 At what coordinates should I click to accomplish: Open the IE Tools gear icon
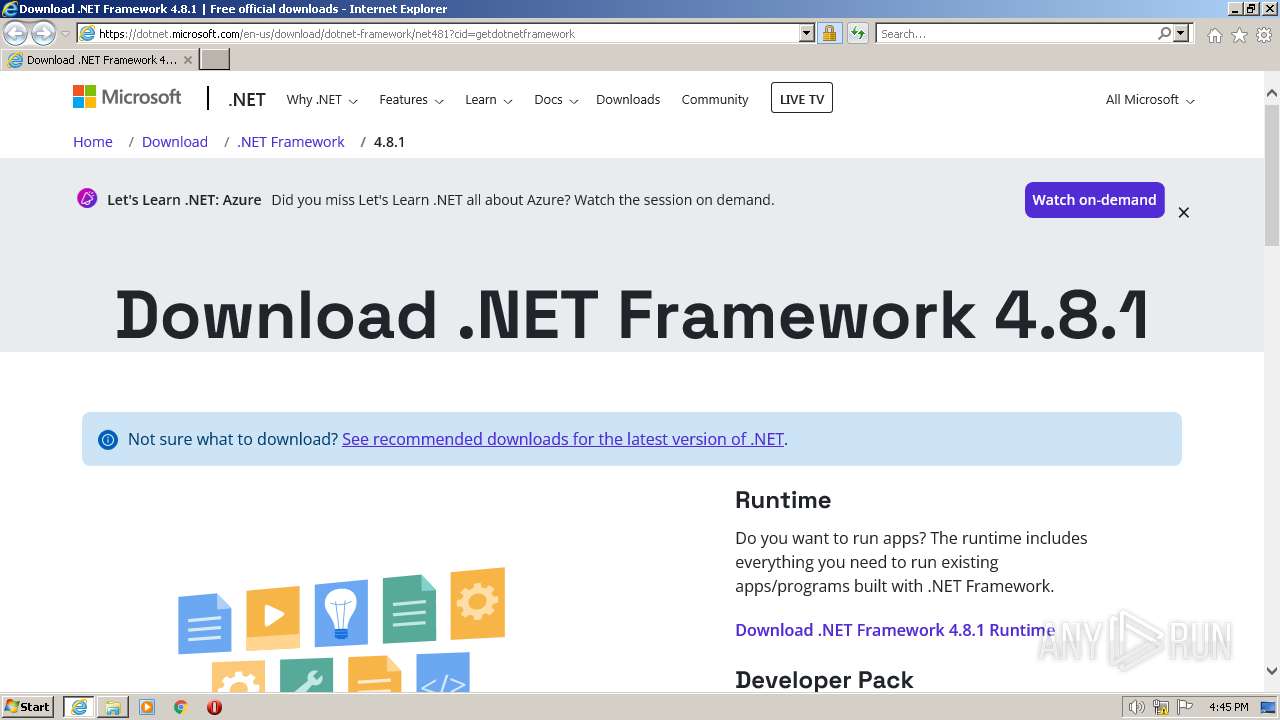[x=1264, y=35]
